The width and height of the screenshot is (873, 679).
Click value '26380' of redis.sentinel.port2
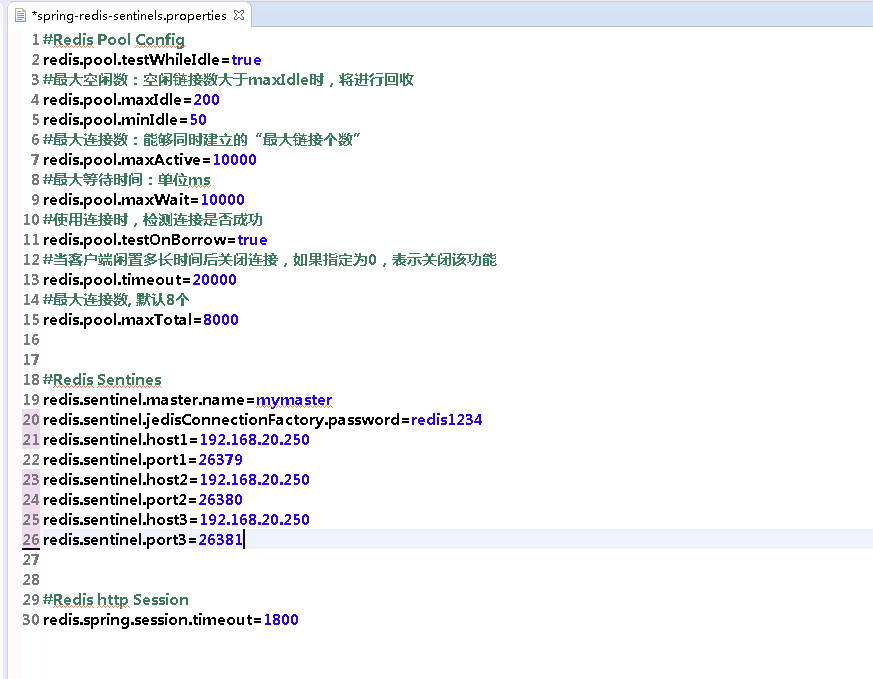coord(220,500)
